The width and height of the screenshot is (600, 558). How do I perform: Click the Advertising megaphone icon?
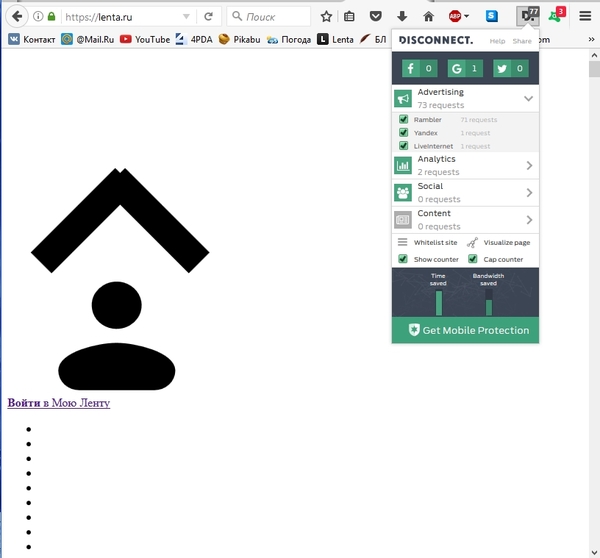(403, 99)
